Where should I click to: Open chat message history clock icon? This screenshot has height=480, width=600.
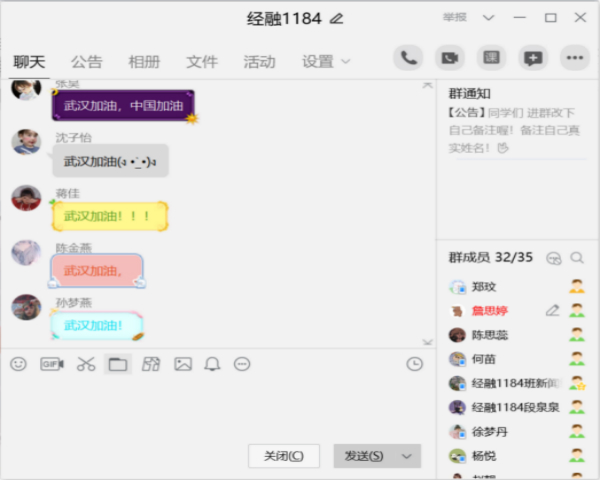[414, 364]
